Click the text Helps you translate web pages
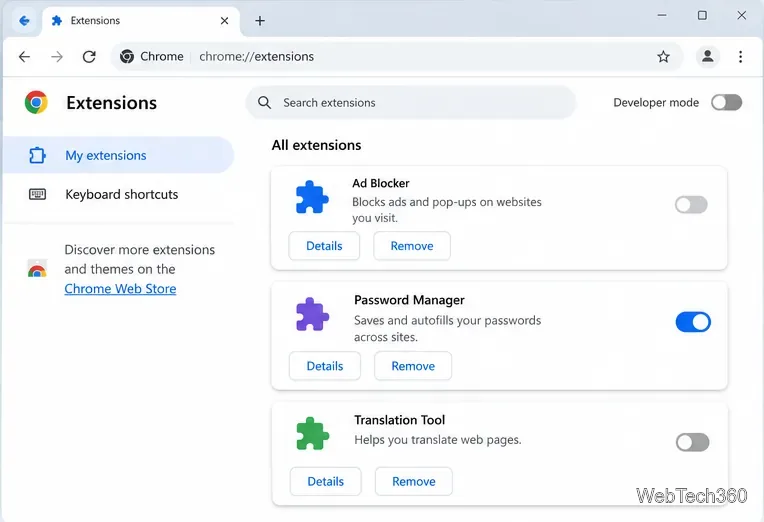 [x=438, y=440]
